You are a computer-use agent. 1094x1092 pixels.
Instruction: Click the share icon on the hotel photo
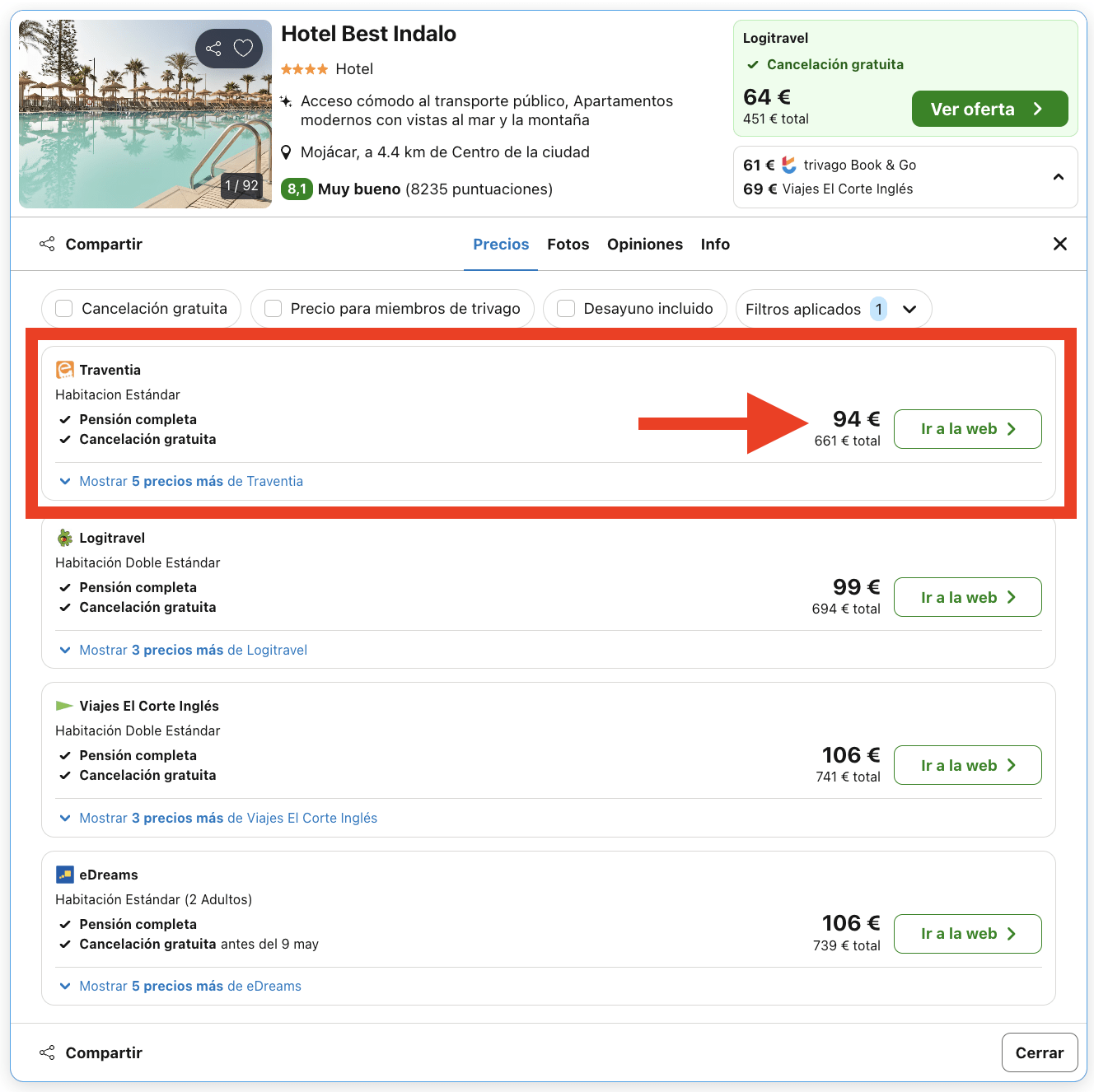[213, 48]
